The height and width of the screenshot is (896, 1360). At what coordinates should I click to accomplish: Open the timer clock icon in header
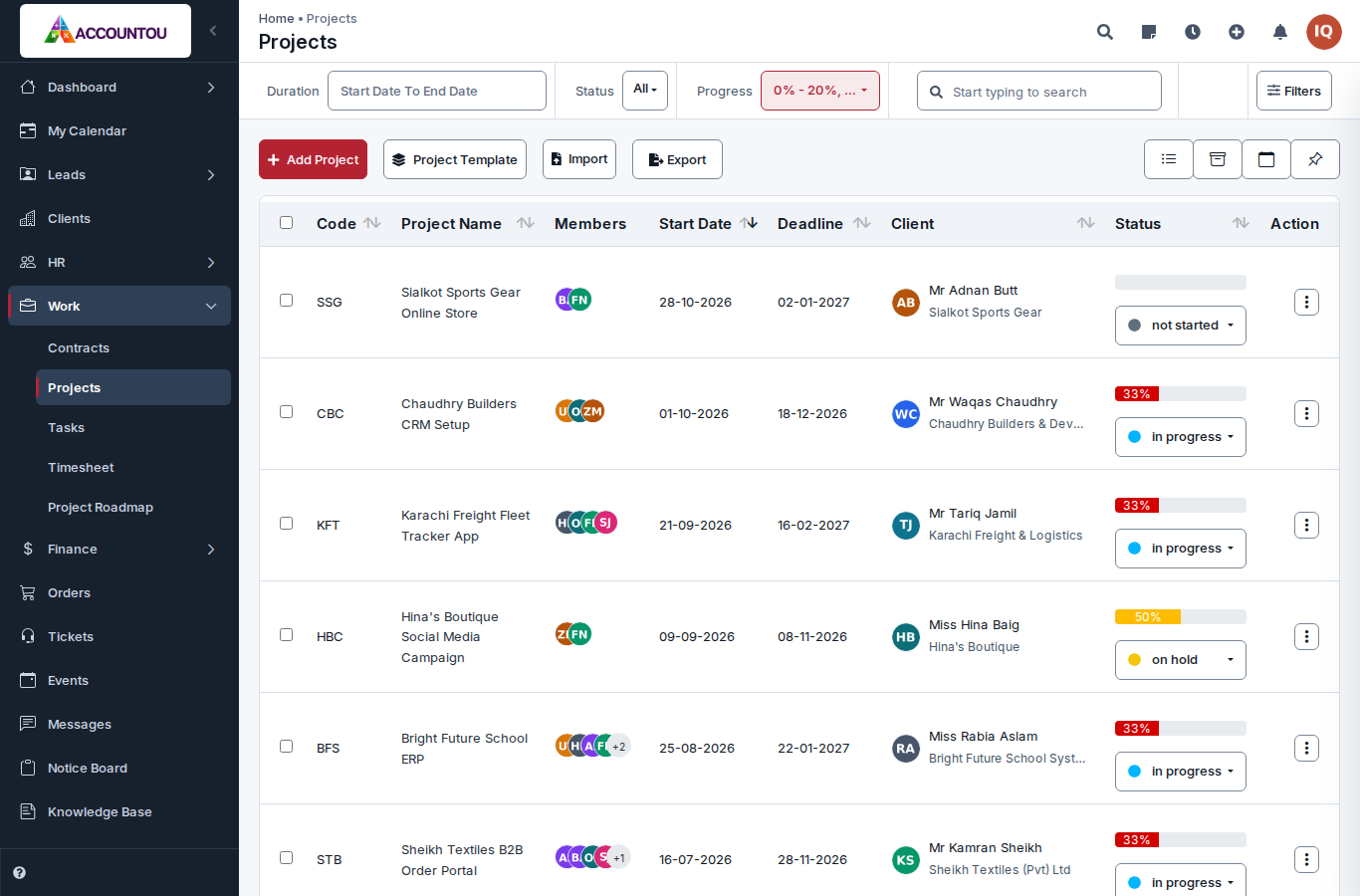coord(1193,32)
